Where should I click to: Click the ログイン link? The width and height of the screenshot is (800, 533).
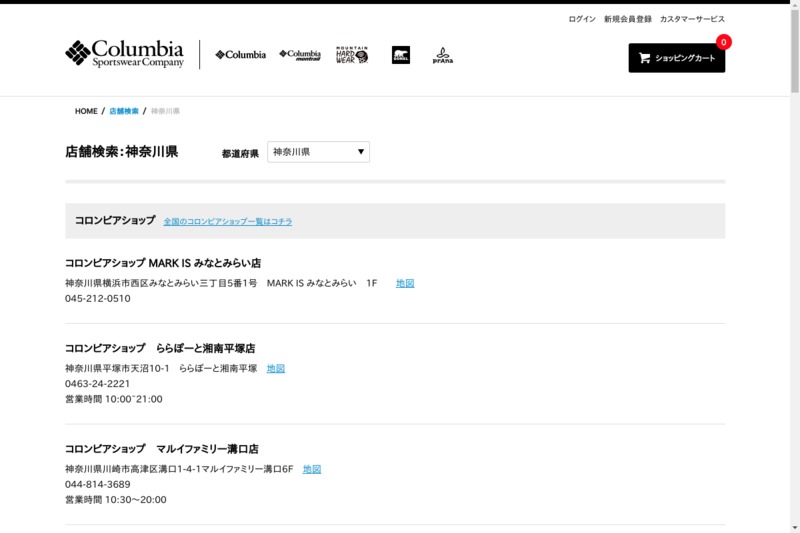coord(582,19)
